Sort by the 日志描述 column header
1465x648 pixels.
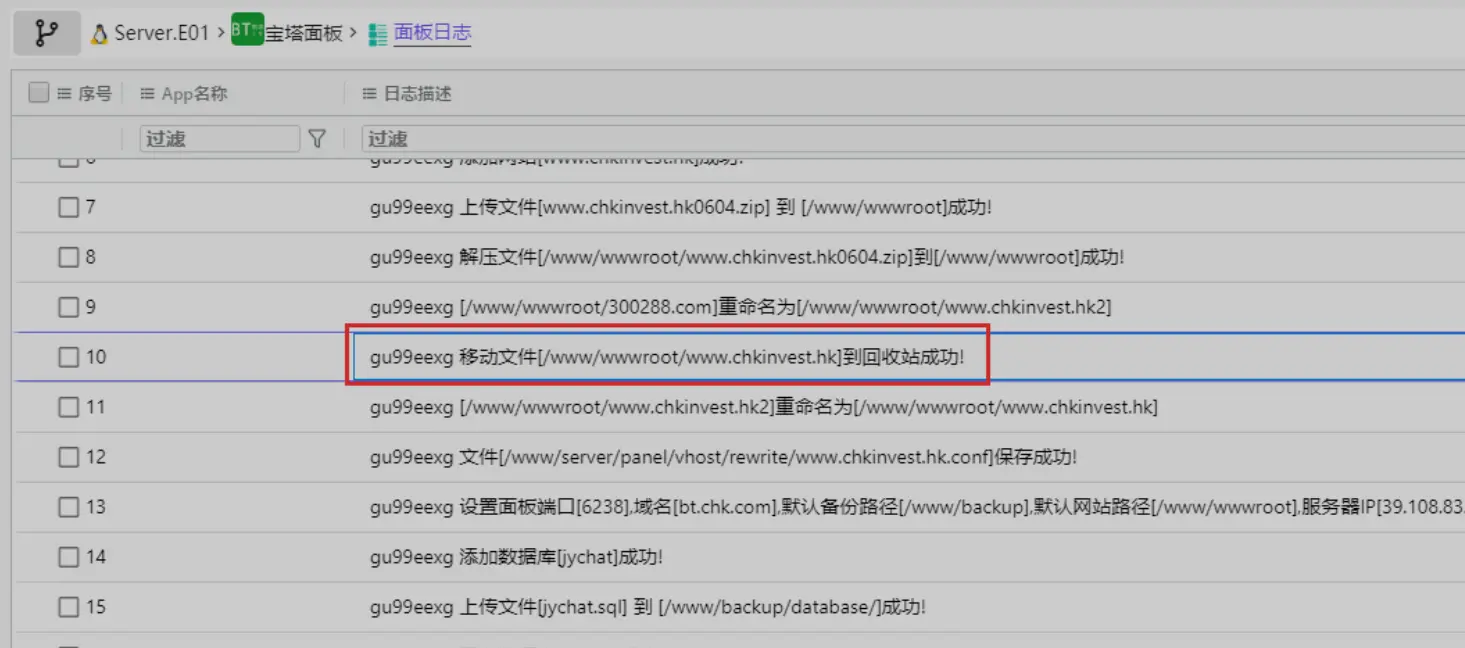coord(418,93)
